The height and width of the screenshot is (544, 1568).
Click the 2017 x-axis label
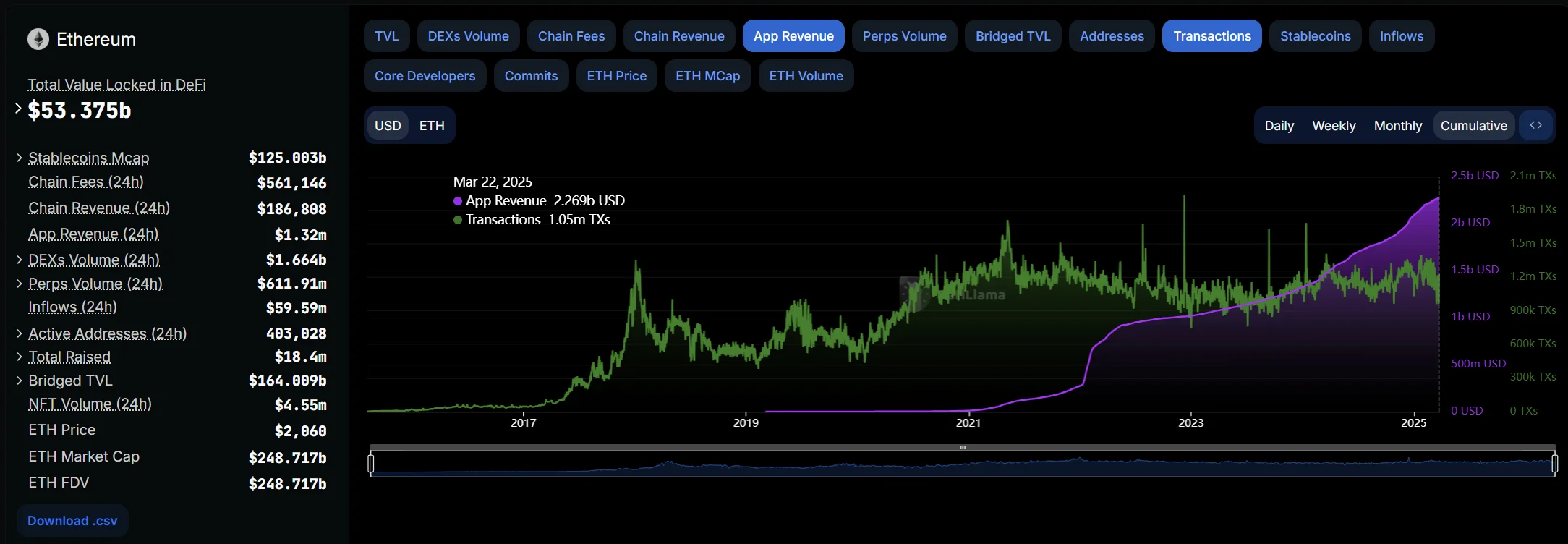524,422
